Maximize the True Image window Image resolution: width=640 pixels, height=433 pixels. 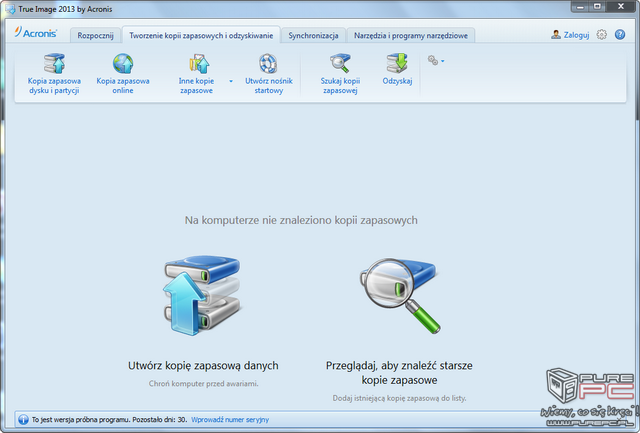point(597,7)
